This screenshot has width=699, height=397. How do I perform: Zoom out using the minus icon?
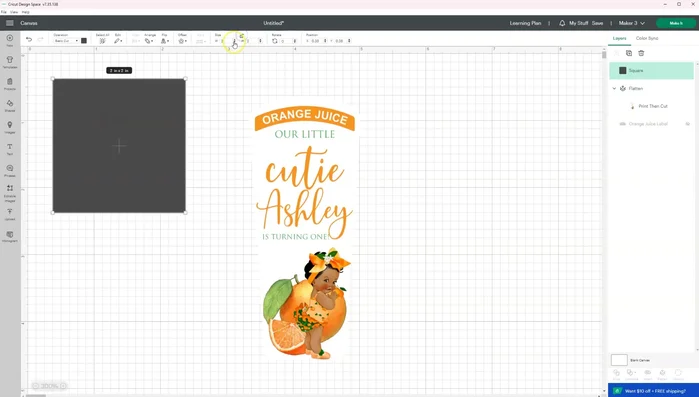[x=36, y=386]
